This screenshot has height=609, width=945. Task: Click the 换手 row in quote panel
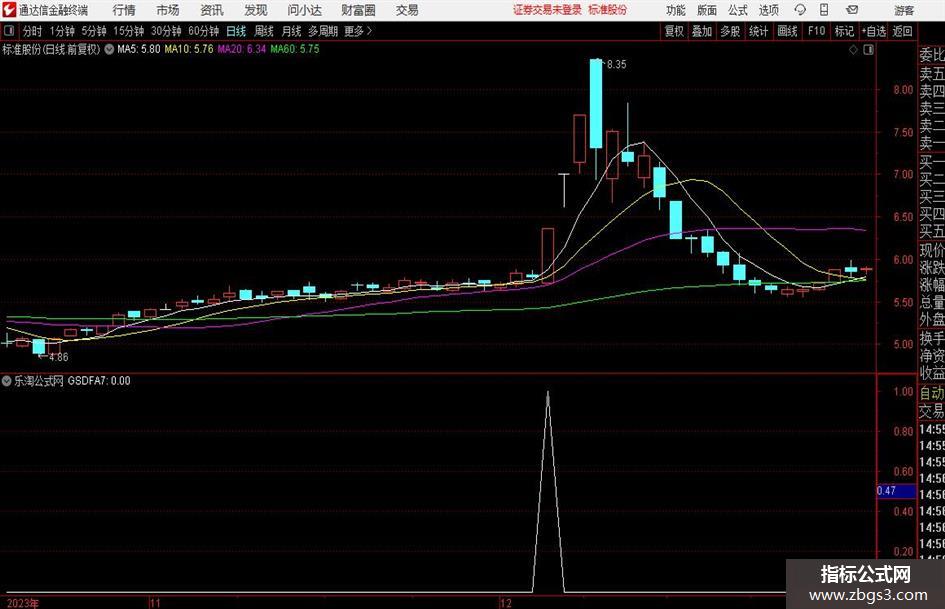[x=932, y=338]
